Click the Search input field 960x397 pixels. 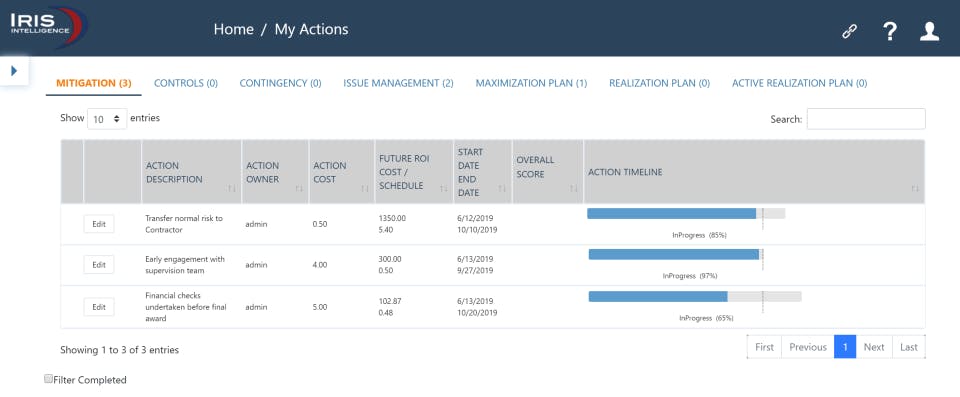tap(866, 119)
